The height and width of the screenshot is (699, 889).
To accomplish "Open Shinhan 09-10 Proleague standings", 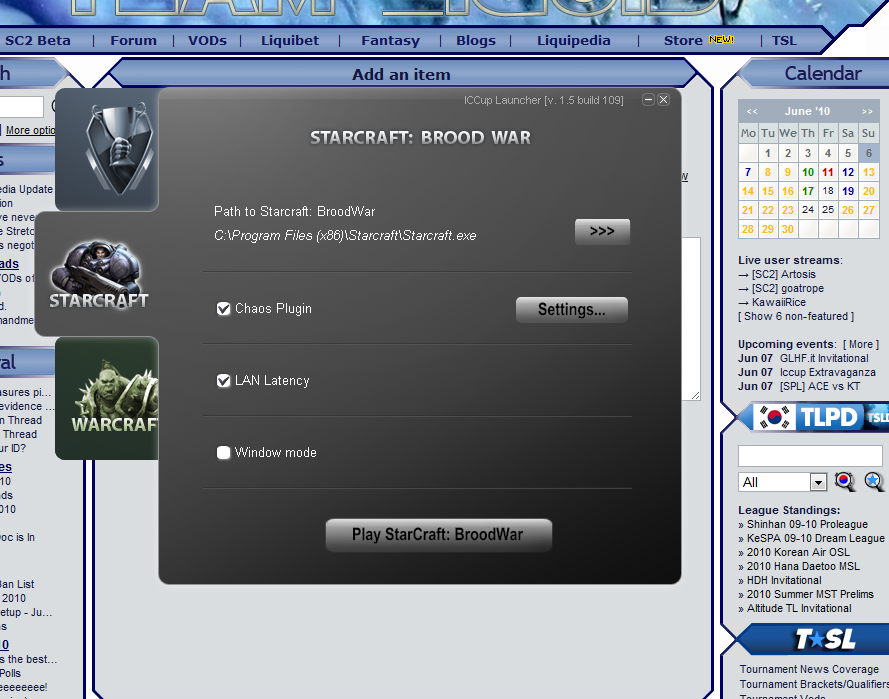I will click(x=807, y=524).
